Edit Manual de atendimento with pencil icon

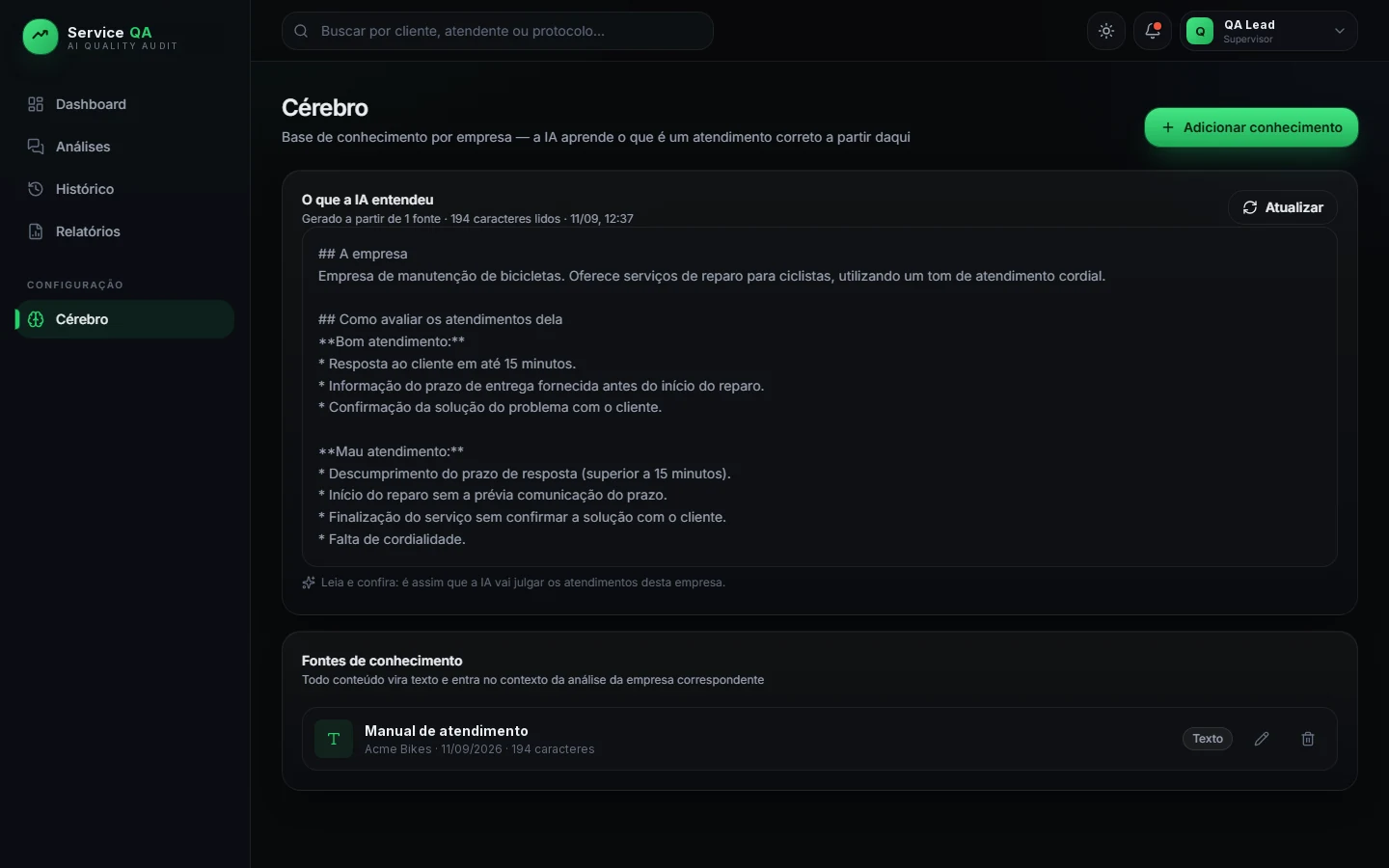coord(1262,739)
